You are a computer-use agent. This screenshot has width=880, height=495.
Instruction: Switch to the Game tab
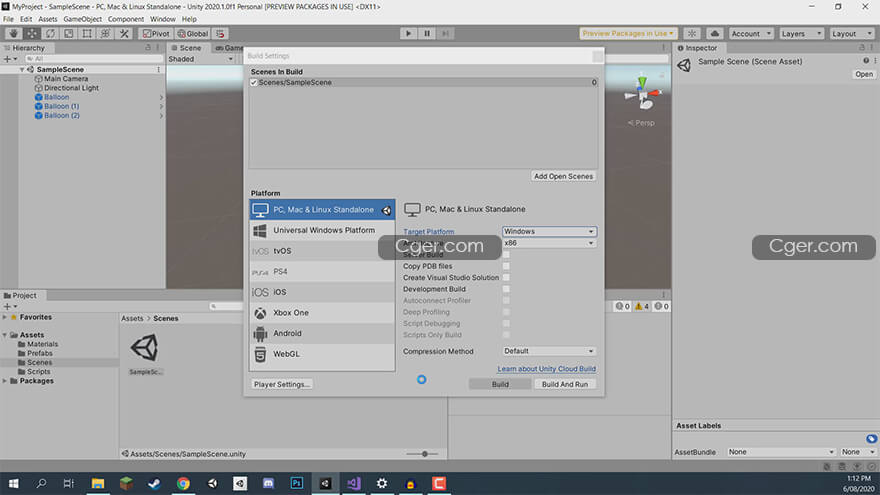point(229,48)
